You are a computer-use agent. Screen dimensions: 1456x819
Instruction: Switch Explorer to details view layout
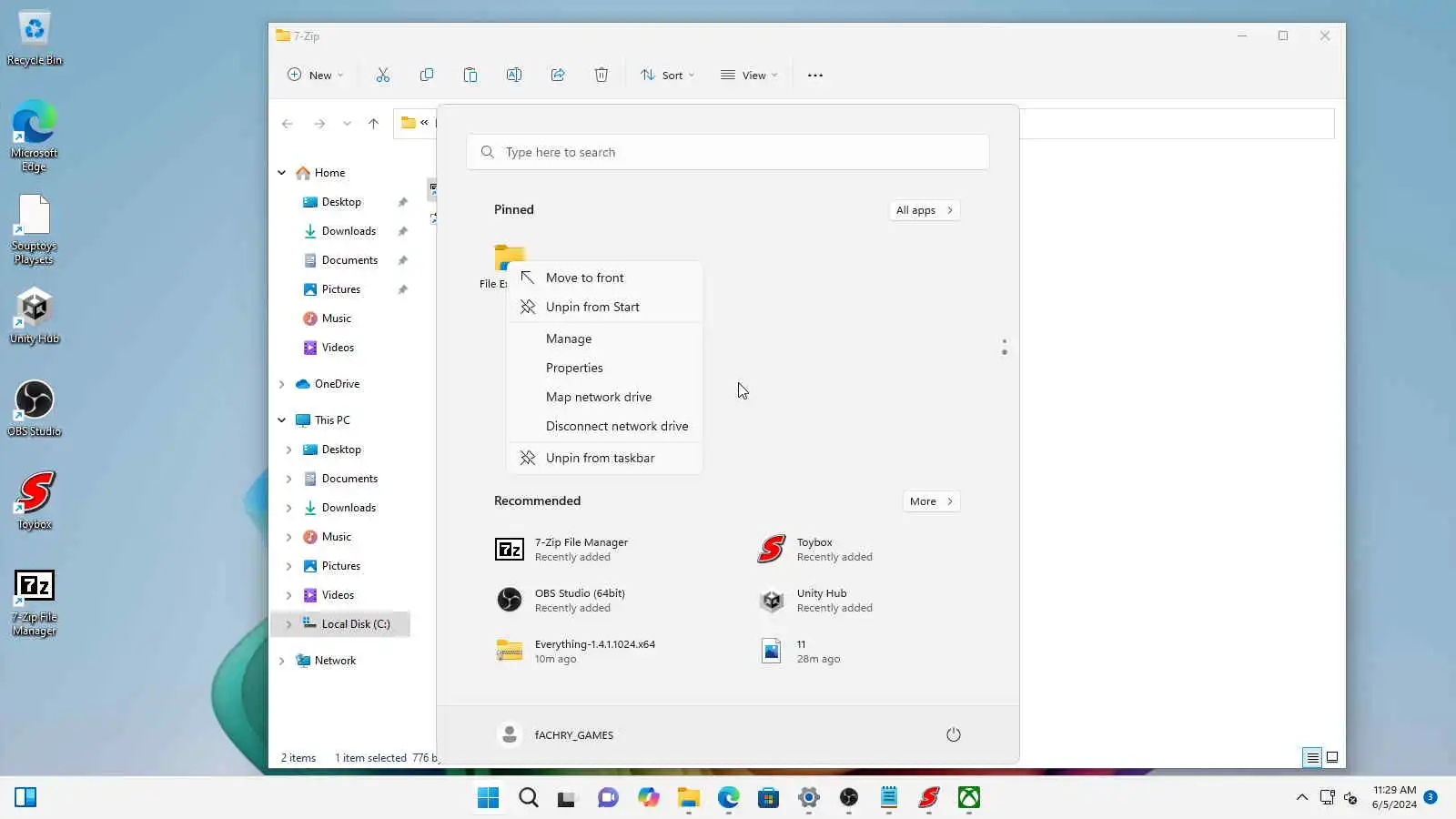pyautogui.click(x=1312, y=757)
